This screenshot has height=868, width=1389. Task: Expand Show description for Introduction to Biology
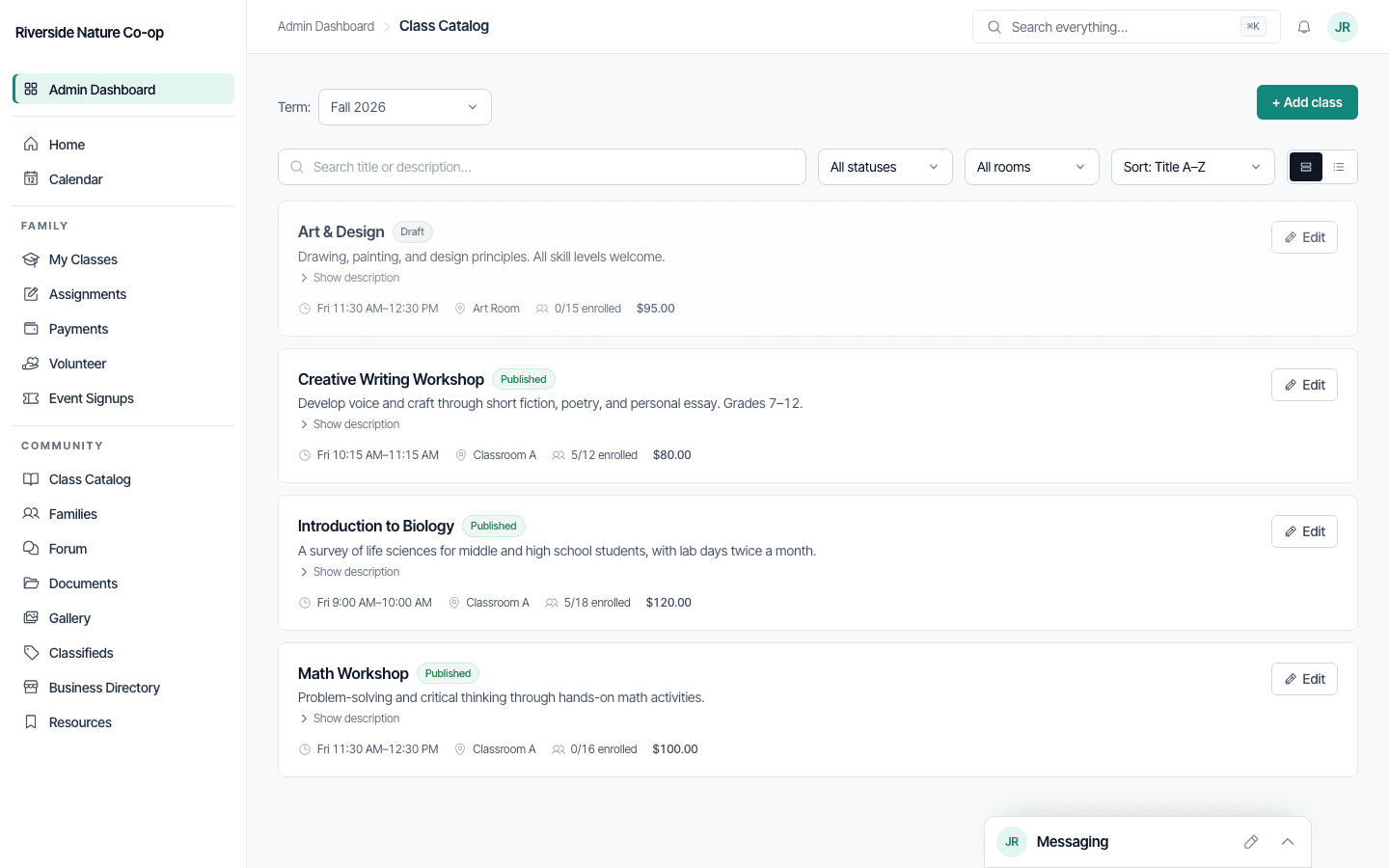tap(349, 572)
